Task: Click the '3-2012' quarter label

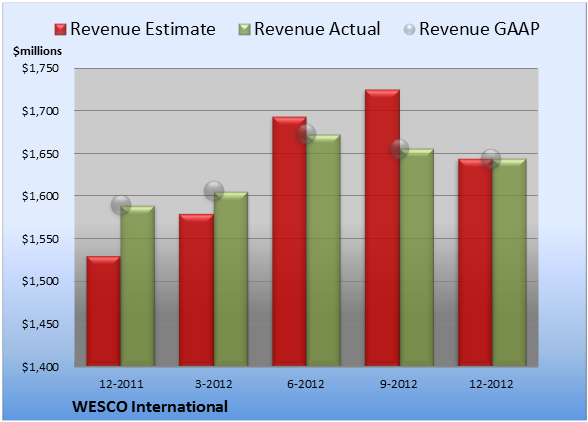Action: click(x=214, y=384)
